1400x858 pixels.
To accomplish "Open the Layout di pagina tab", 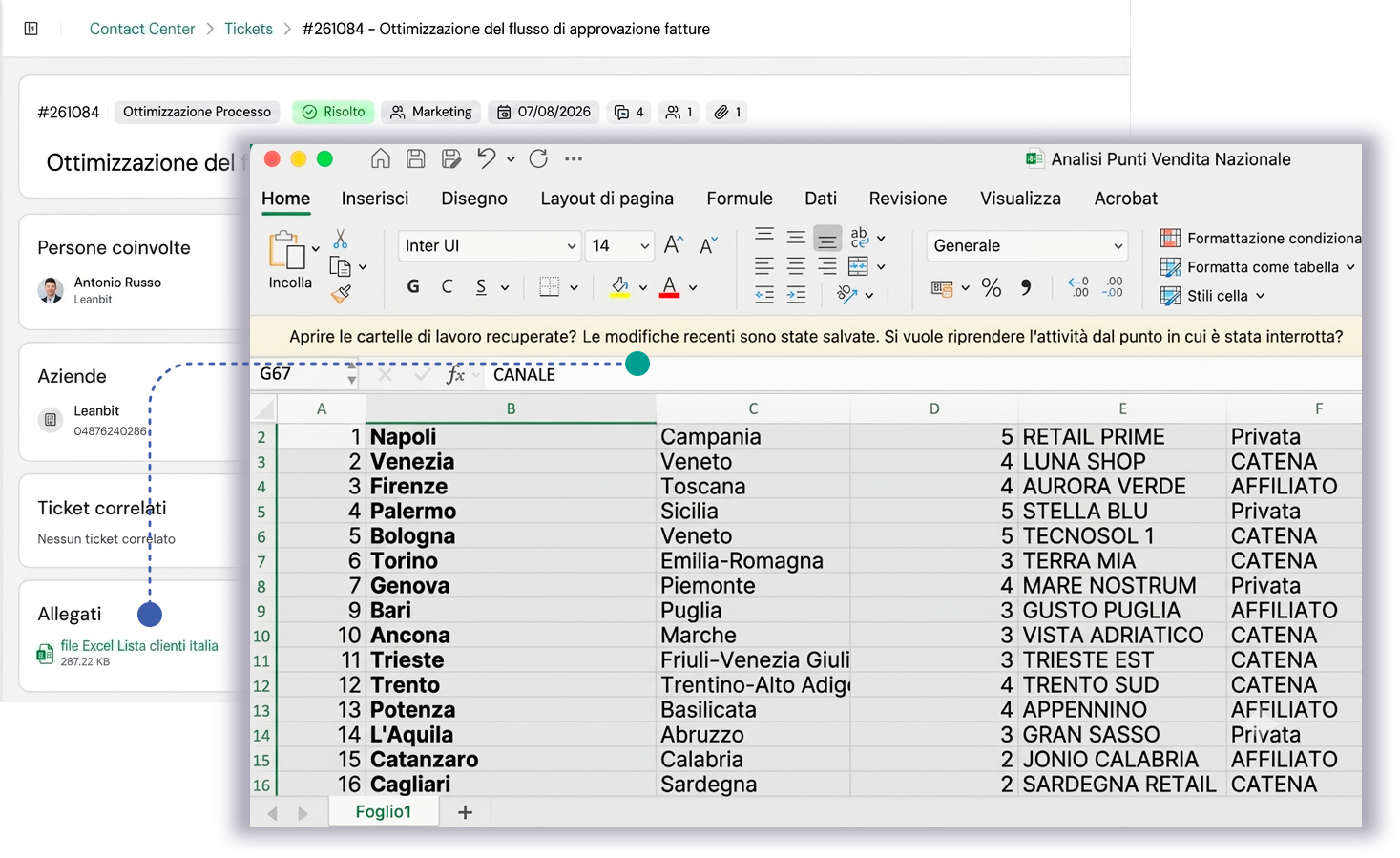I will pos(607,199).
